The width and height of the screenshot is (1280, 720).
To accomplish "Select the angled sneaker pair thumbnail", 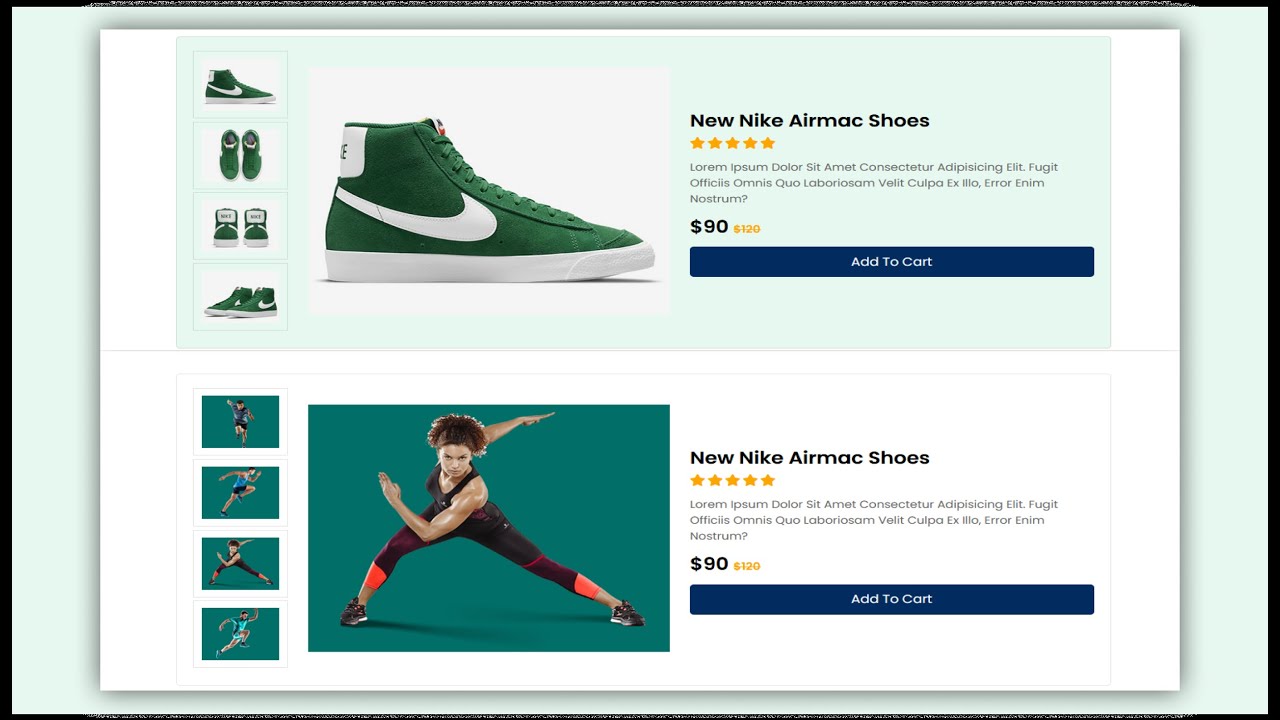I will [240, 297].
